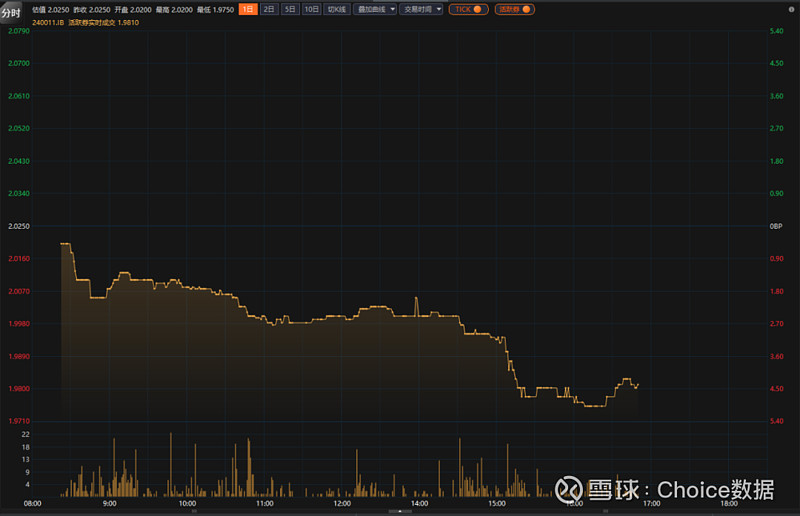Viewport: 800px width, 516px height.
Task: Click the 活跃券实时成交 price label
Action: pyautogui.click(x=90, y=21)
